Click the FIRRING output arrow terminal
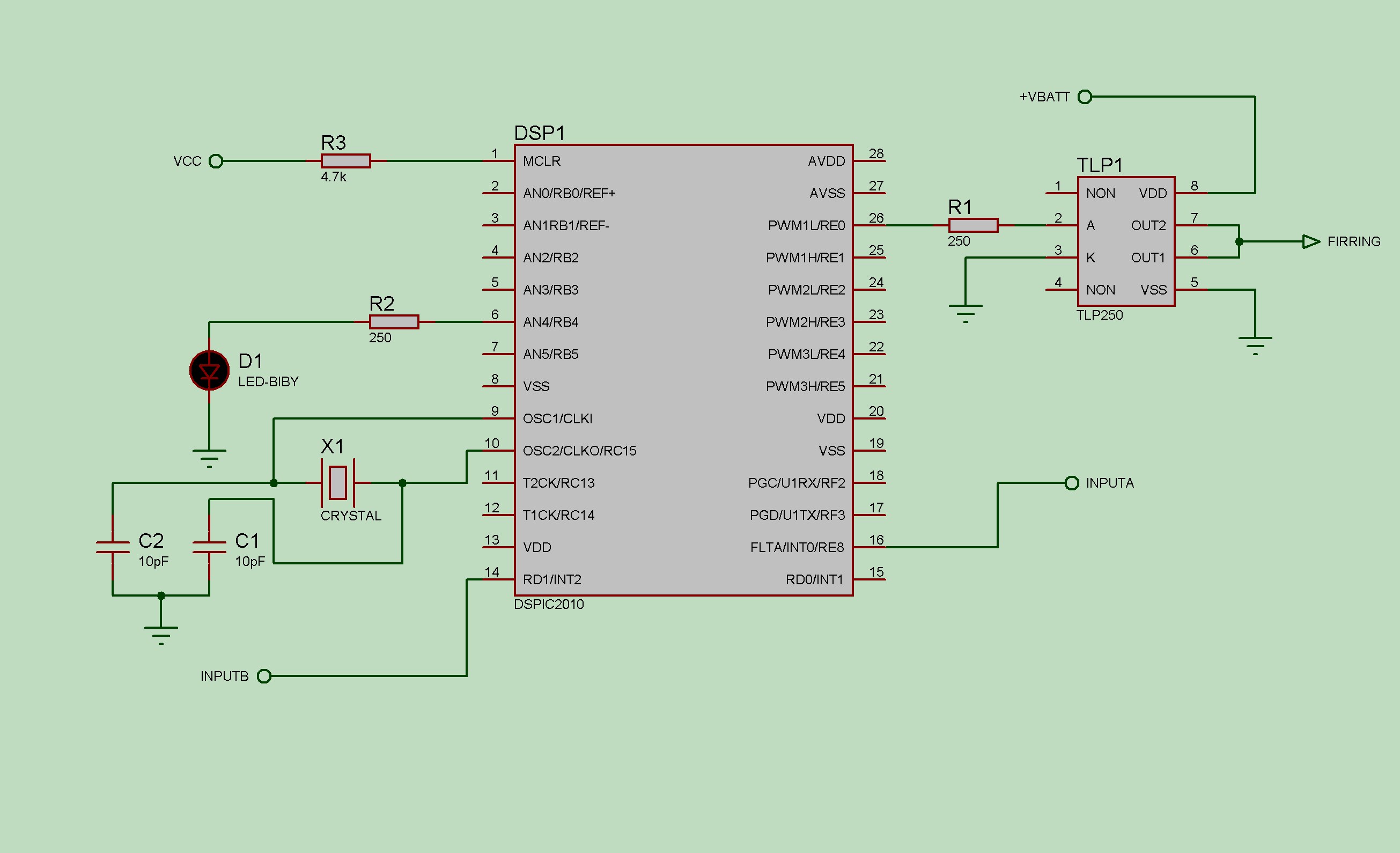The height and width of the screenshot is (853, 1400). click(1311, 241)
